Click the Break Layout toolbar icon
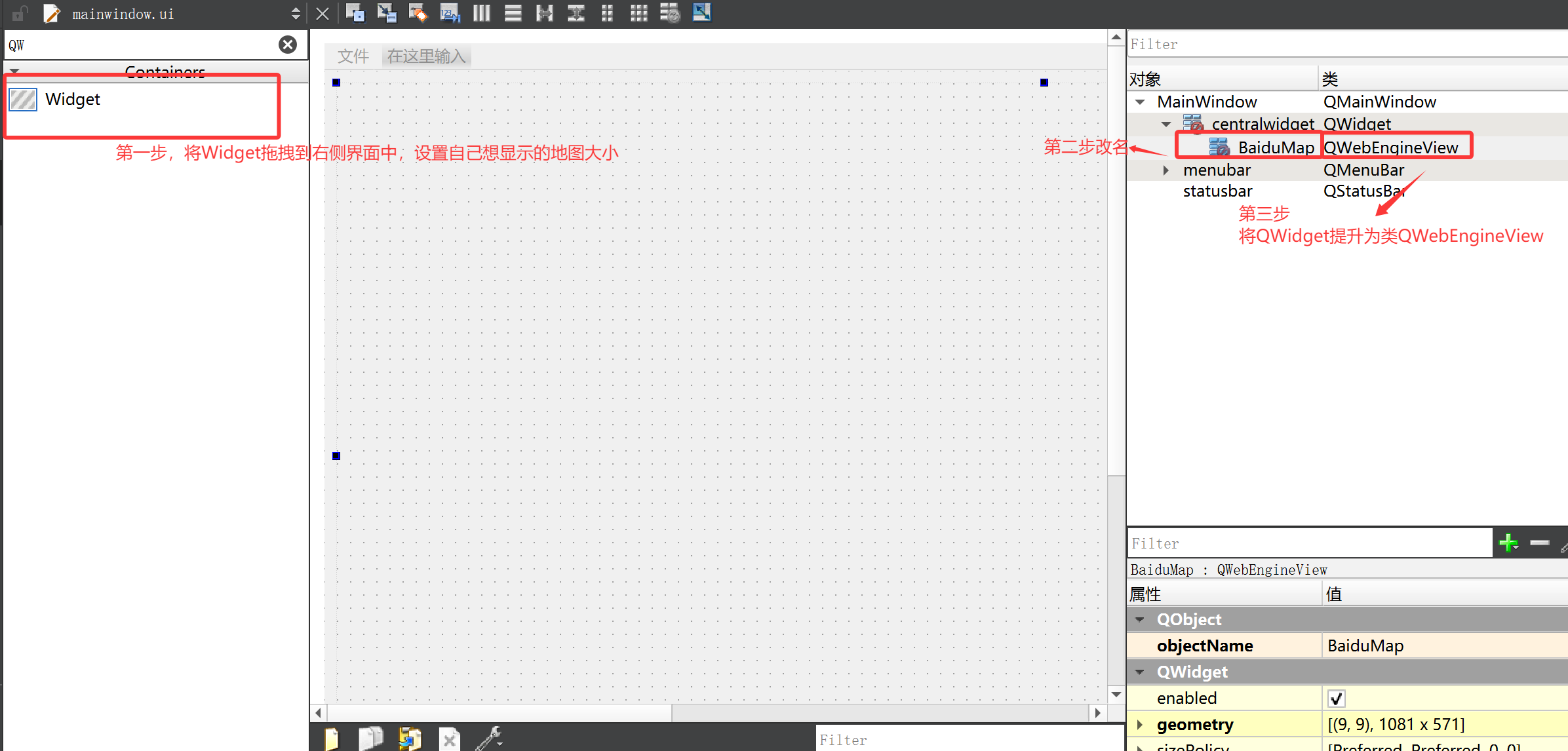This screenshot has height=751, width=1568. pos(670,12)
